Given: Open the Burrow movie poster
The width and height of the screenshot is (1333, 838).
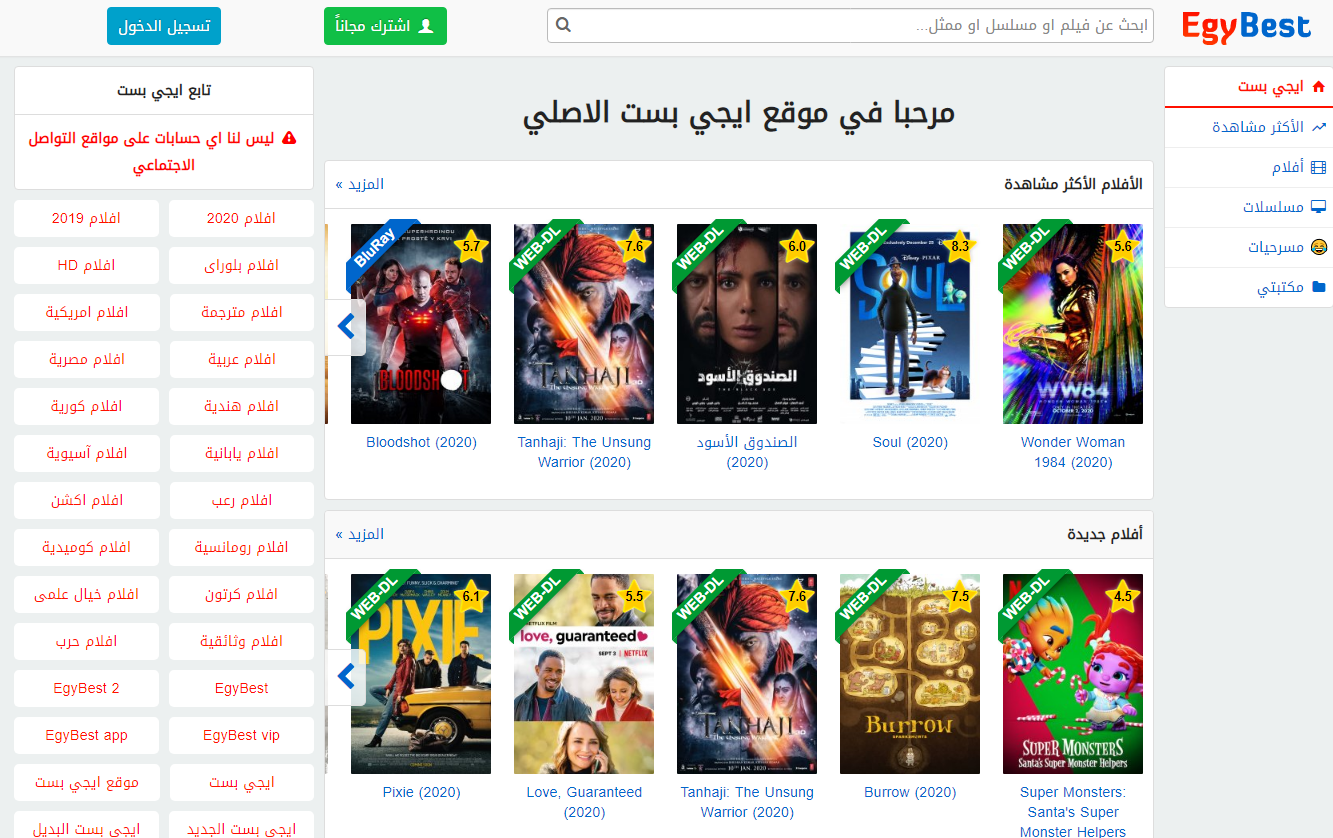Looking at the screenshot, I should pos(910,674).
